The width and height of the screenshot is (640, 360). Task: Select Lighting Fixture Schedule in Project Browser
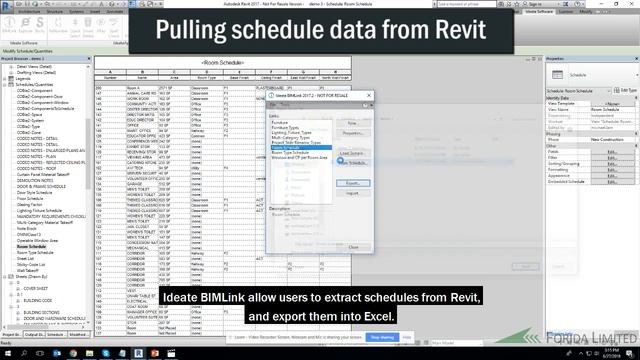point(39,211)
